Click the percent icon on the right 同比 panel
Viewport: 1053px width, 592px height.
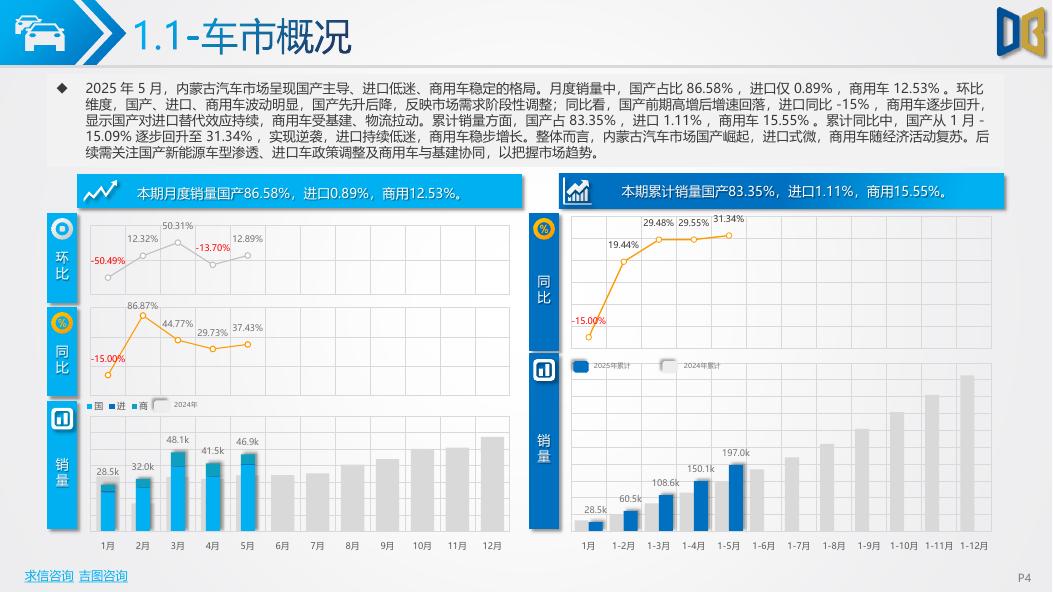[544, 229]
